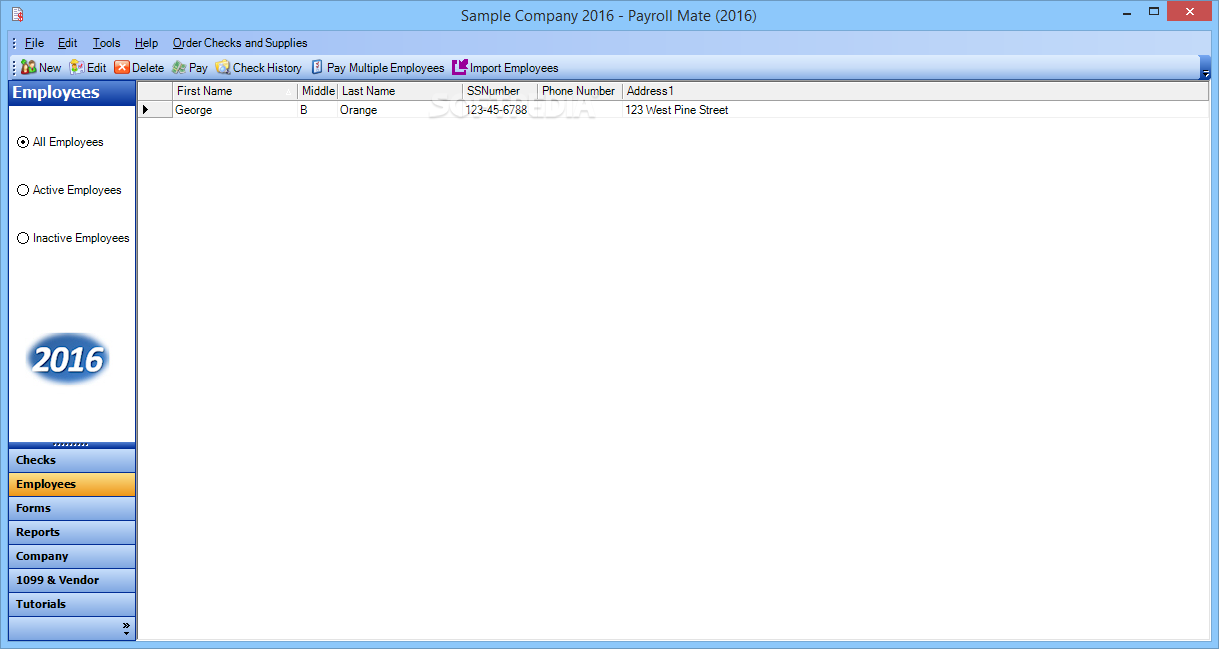
Task: Close the Payroll Mate window
Action: click(x=1190, y=11)
